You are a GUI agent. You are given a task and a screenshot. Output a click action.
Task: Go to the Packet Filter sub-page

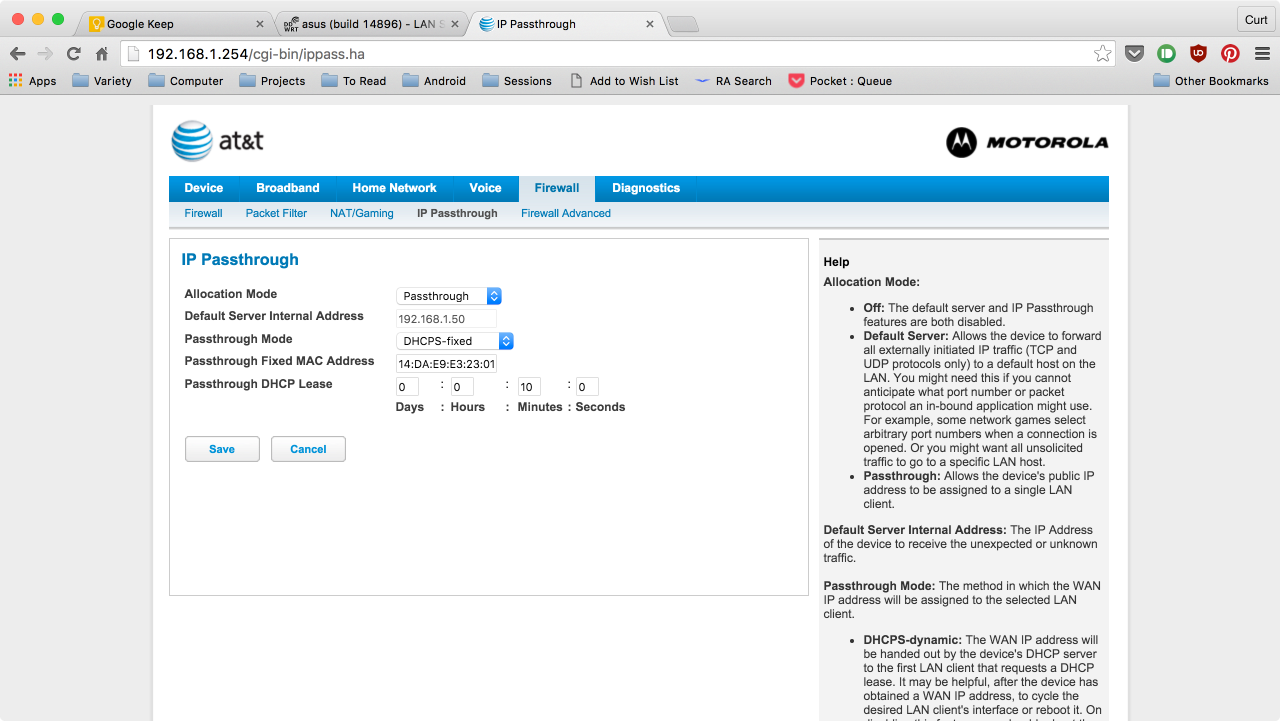tap(276, 213)
